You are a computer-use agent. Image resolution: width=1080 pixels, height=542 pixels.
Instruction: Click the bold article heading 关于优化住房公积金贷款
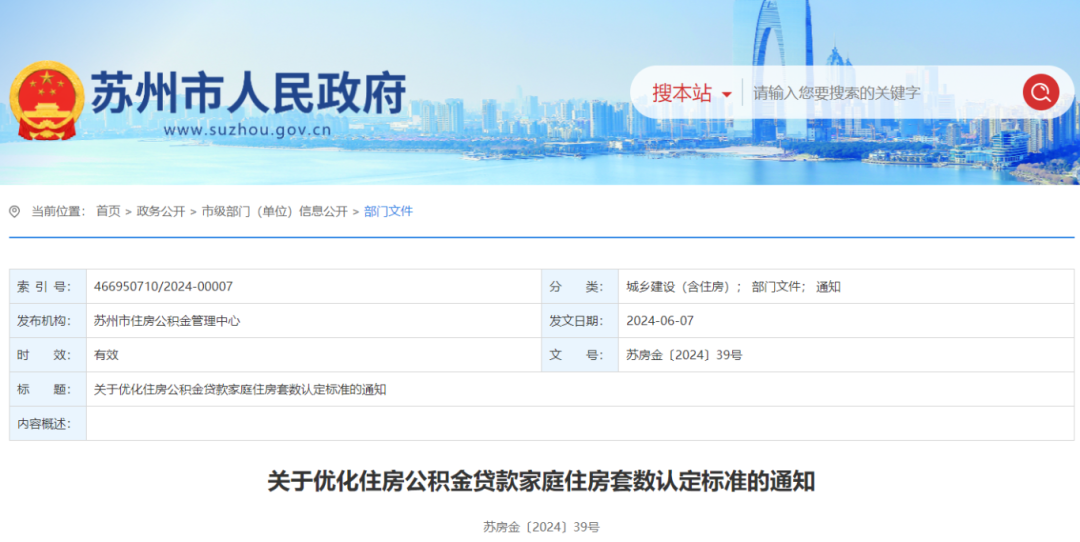pos(541,482)
